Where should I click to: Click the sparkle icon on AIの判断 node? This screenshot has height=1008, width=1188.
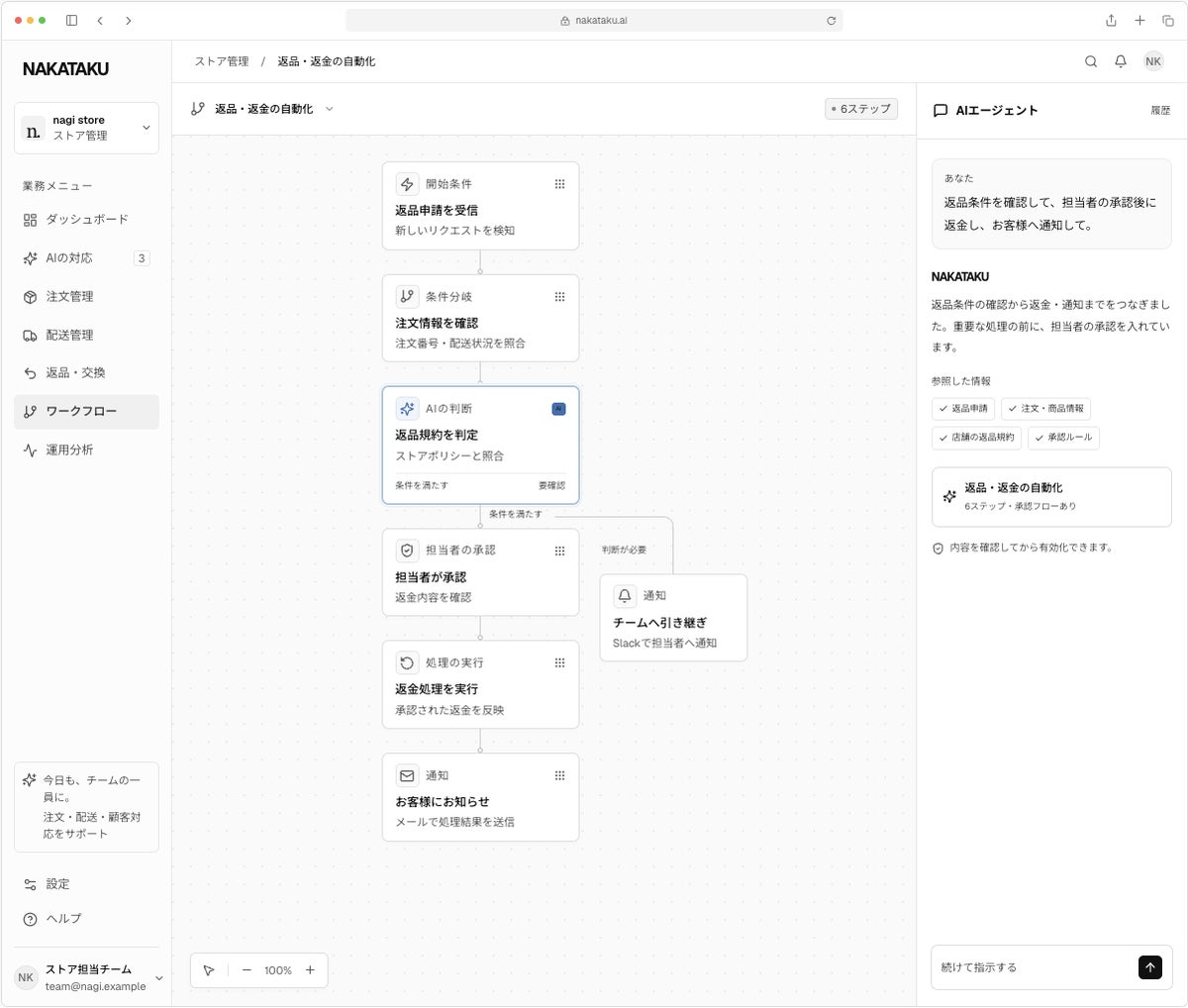click(407, 409)
